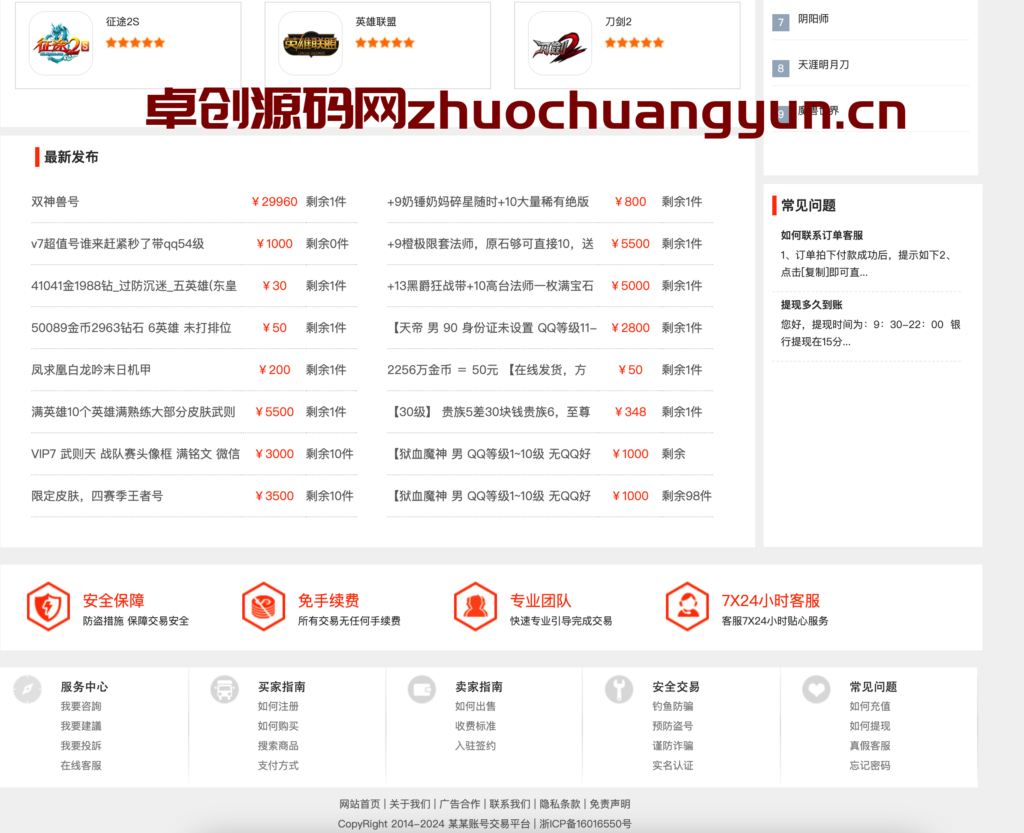This screenshot has width=1024, height=833.
Task: Click the 安全保障 shield icon
Action: pos(48,606)
